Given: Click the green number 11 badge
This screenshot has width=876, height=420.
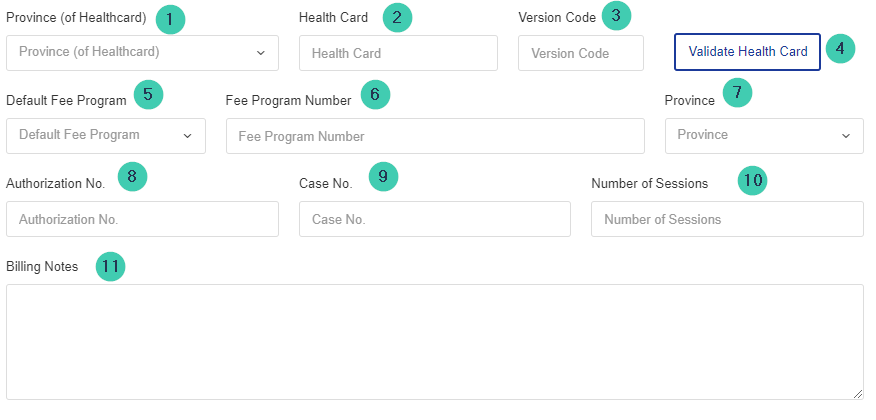Looking at the screenshot, I should pos(111,266).
